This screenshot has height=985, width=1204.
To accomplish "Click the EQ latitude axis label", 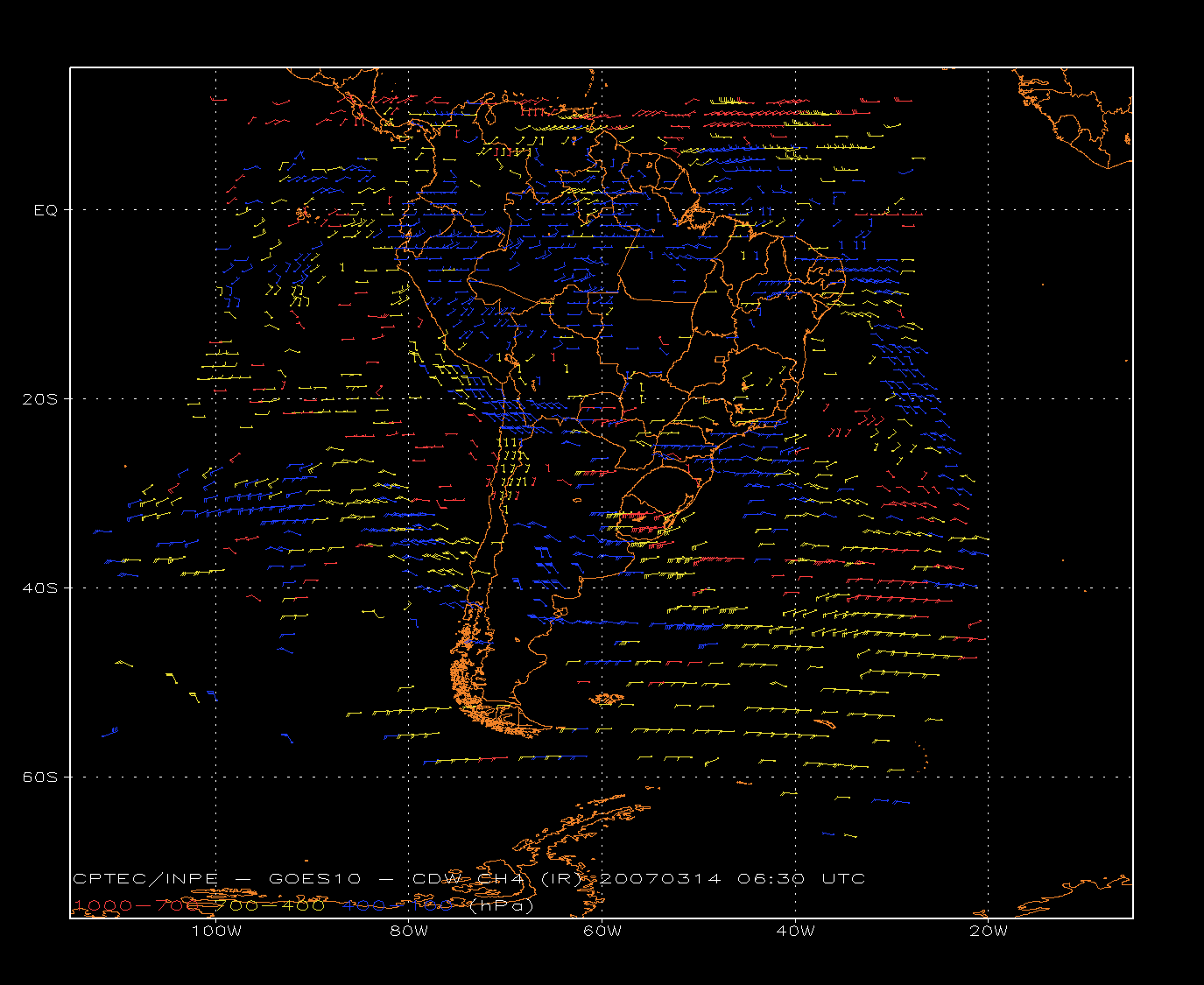I will [46, 210].
